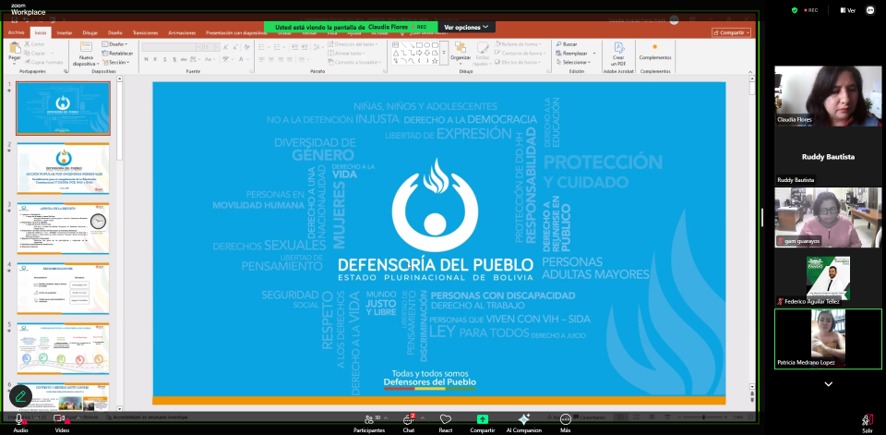Select Federico Aguilar Tellez video tile
The height and width of the screenshot is (435, 886).
(828, 278)
